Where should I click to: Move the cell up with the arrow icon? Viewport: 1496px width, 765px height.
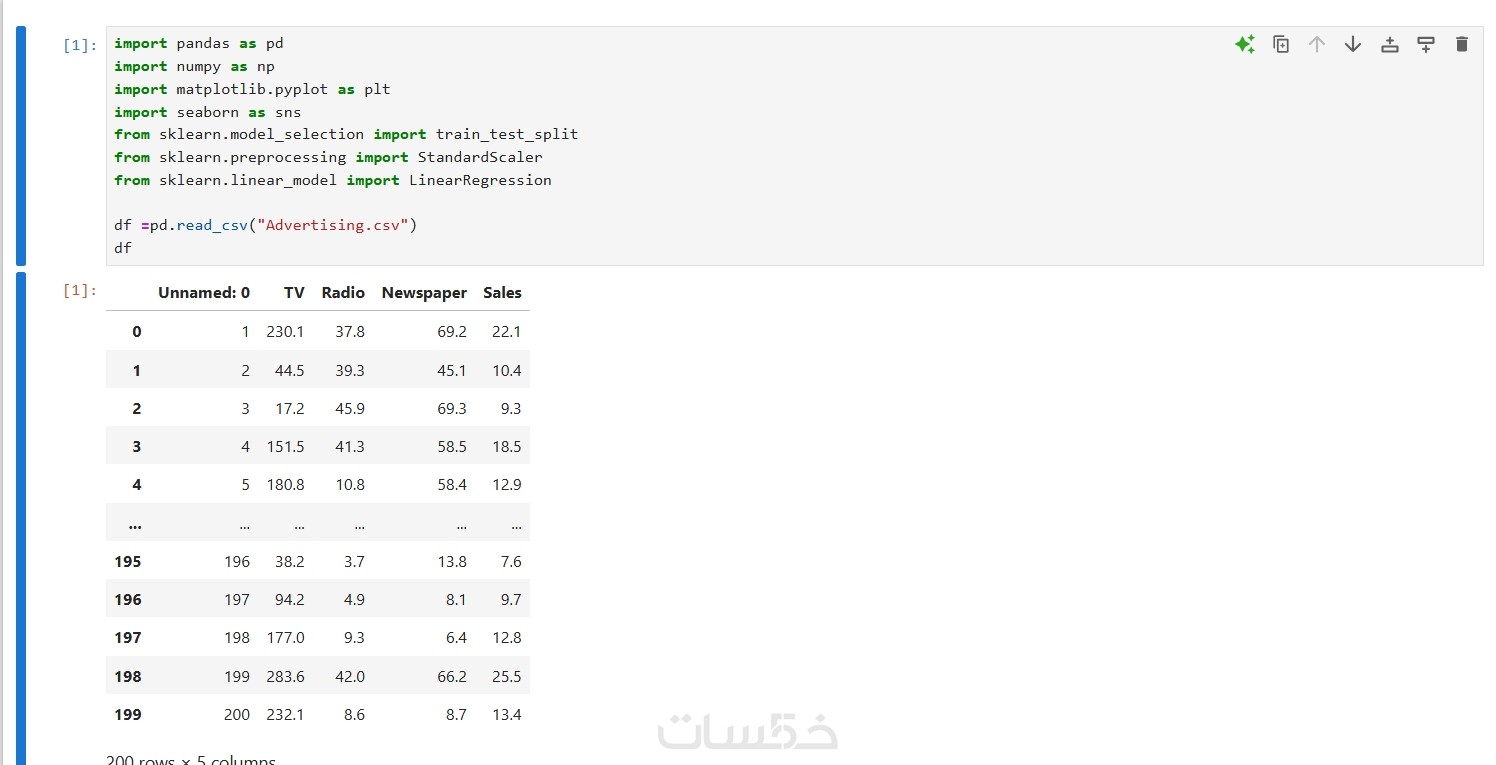point(1317,44)
